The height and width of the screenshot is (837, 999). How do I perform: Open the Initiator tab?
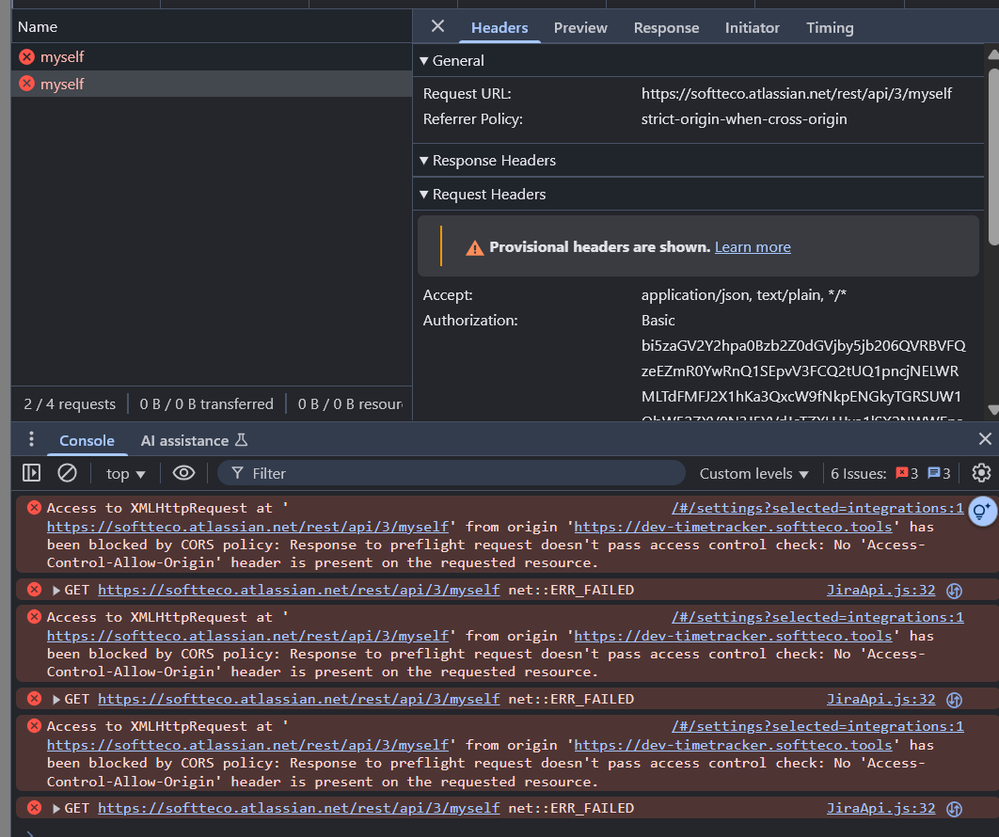(x=752, y=28)
